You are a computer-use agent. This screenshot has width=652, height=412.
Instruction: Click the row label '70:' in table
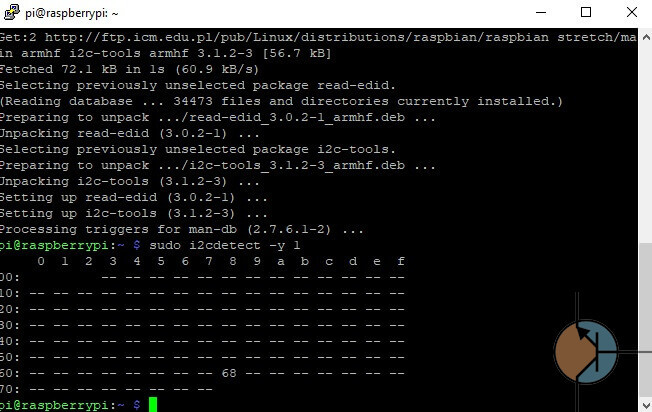pos(10,389)
